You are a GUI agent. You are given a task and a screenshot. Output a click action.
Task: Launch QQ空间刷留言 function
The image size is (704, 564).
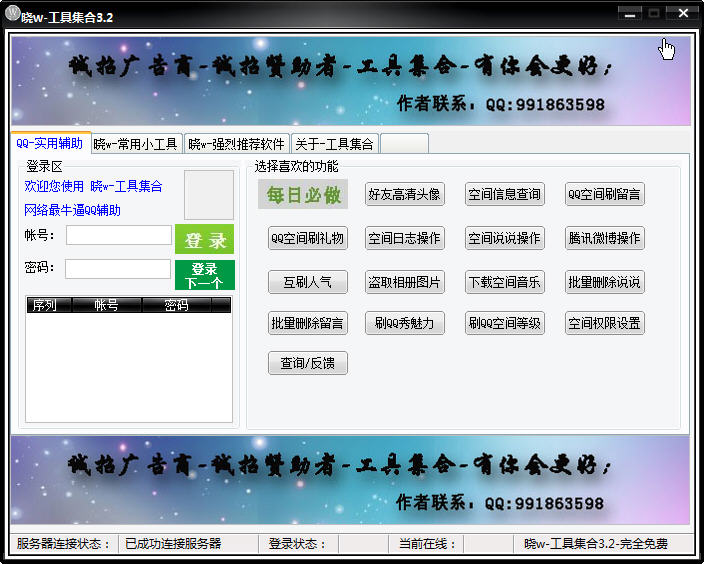tap(605, 194)
